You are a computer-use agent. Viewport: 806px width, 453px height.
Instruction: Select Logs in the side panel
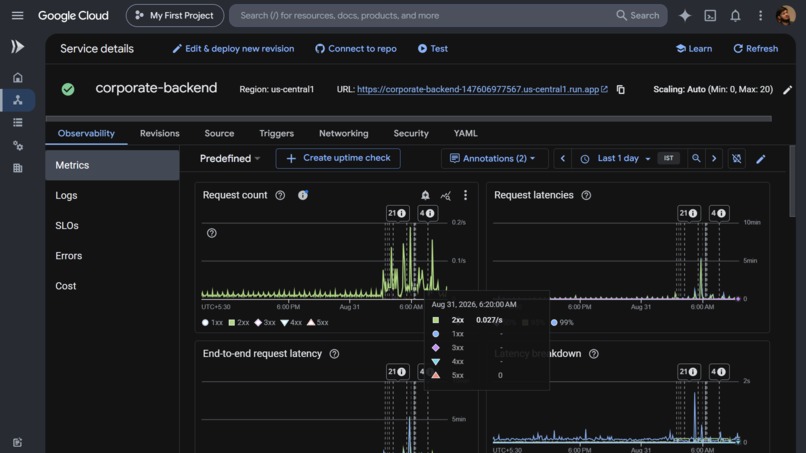[x=112, y=195]
